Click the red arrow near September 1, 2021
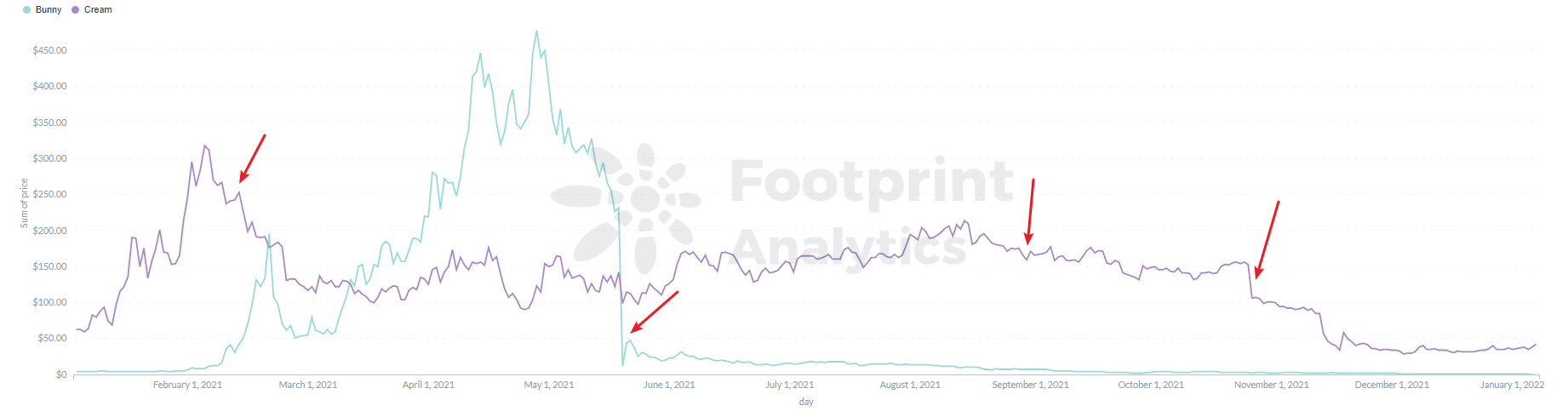This screenshot has height=417, width=1568. (1031, 211)
